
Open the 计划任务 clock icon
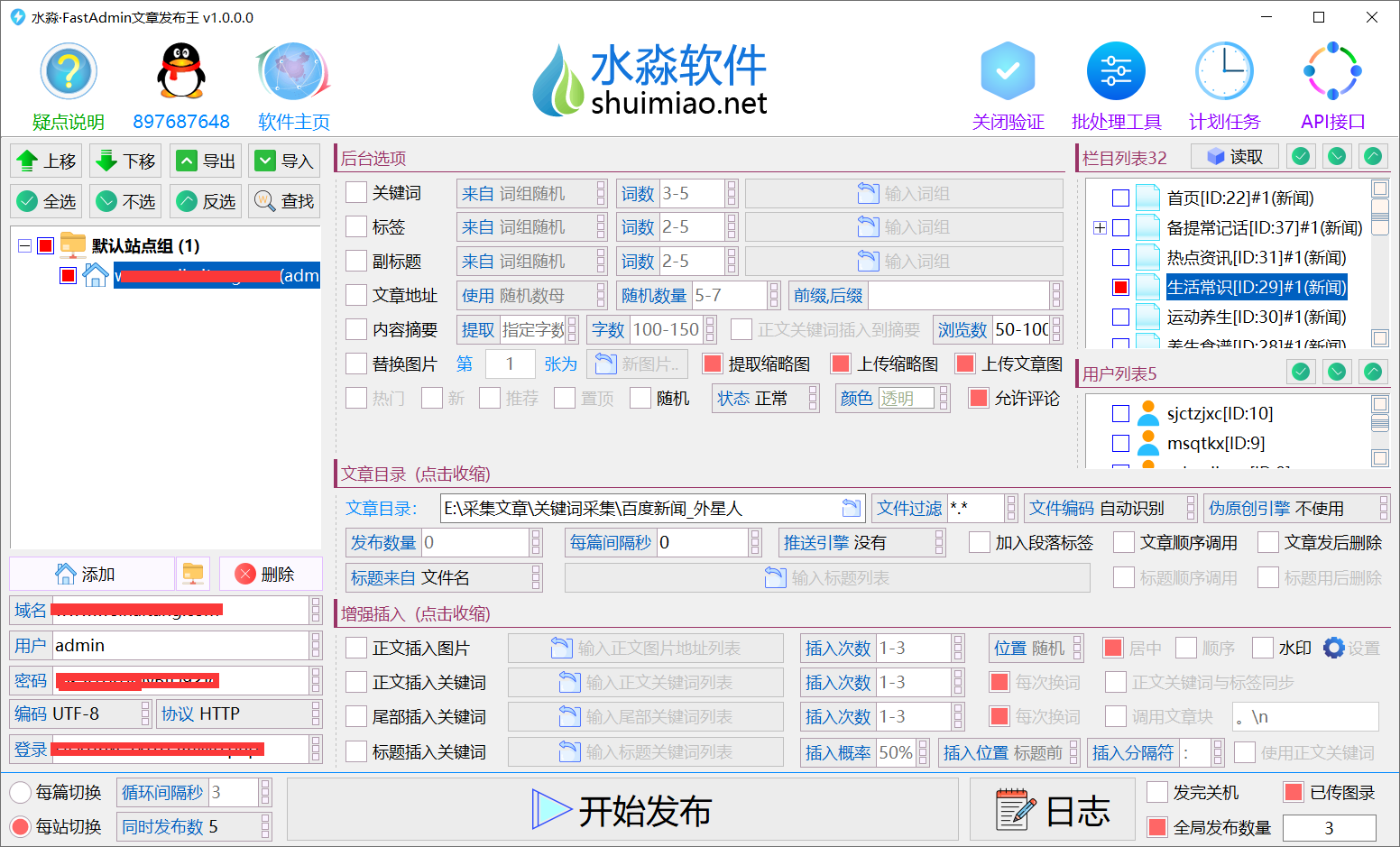tap(1224, 71)
